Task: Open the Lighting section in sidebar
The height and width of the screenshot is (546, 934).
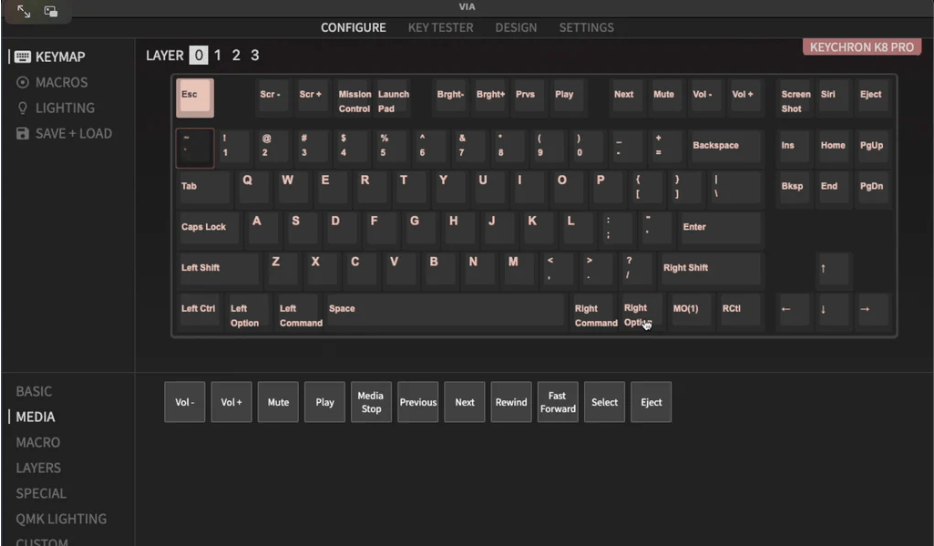Action: coord(55,108)
